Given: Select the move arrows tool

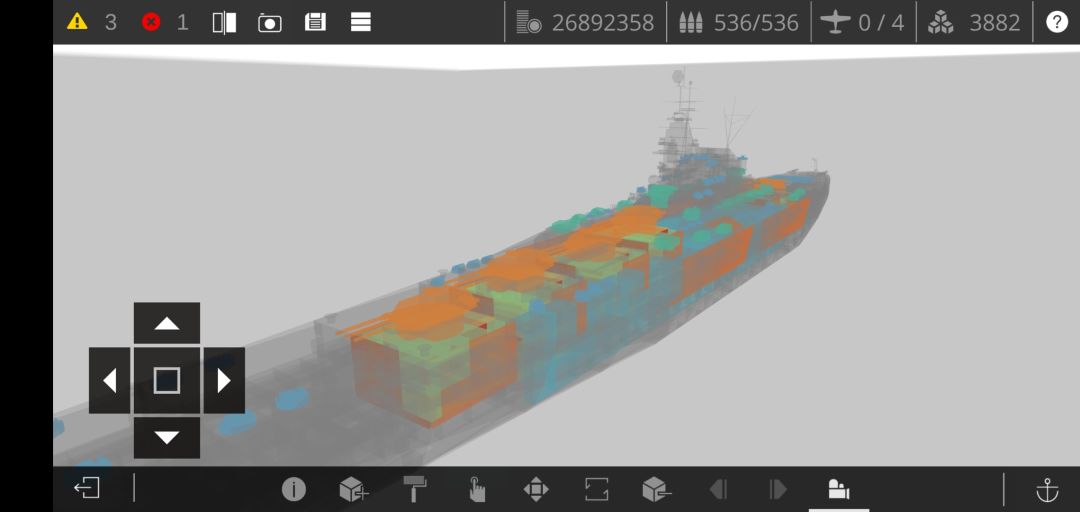Looking at the screenshot, I should click(x=536, y=489).
